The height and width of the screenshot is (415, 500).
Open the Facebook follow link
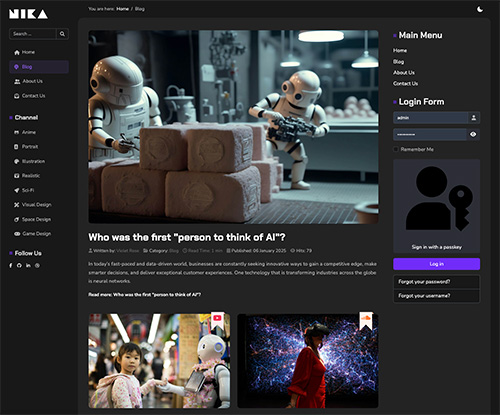click(x=11, y=266)
